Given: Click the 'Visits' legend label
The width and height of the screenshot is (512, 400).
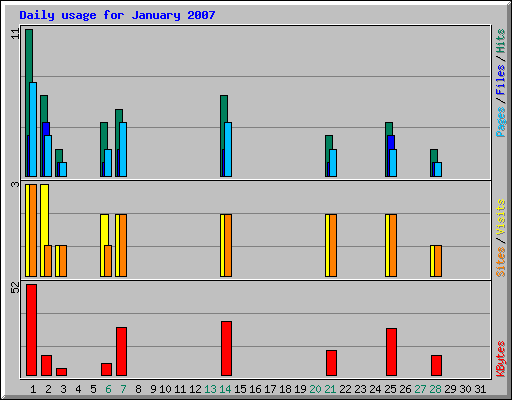Looking at the screenshot, I should tap(501, 218).
